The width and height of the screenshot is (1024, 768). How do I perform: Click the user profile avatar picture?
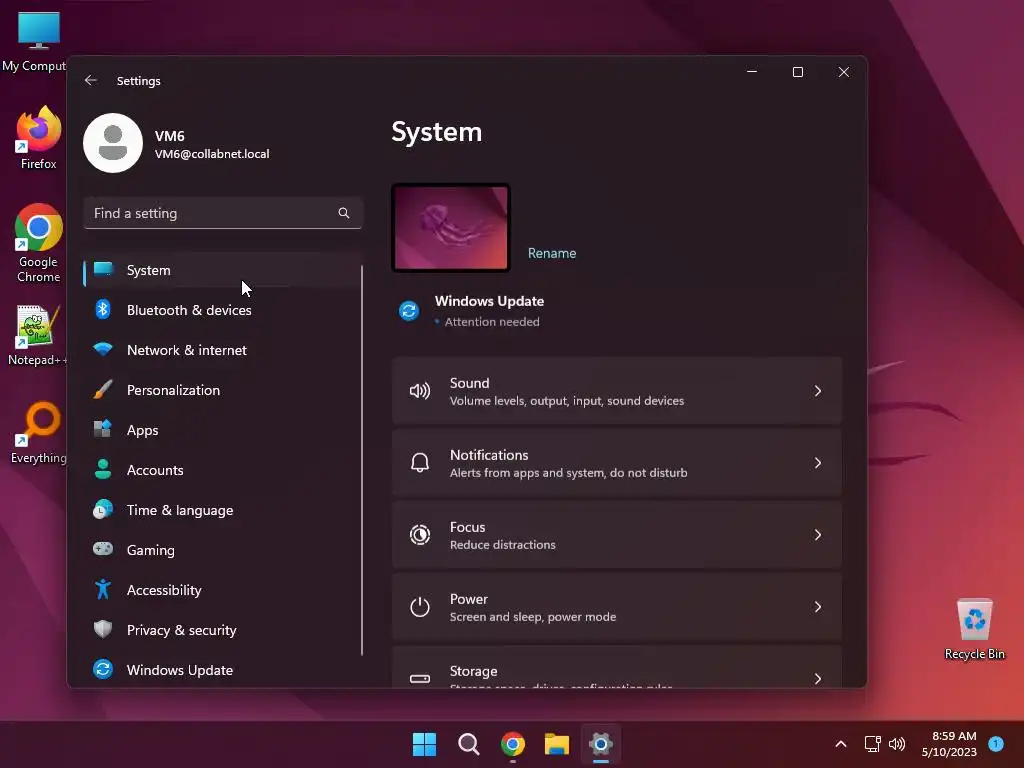tap(113, 143)
